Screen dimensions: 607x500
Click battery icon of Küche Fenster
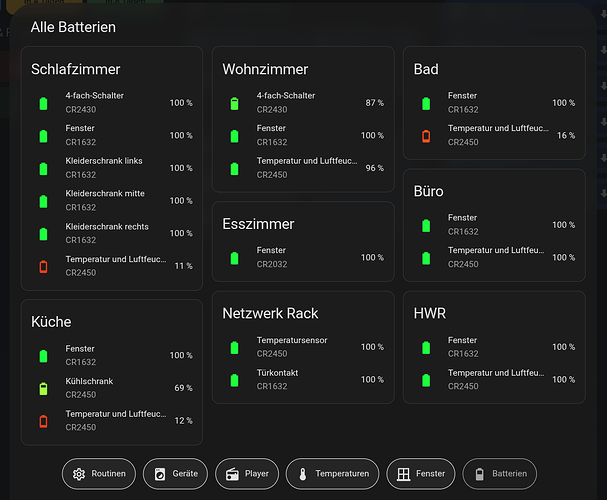(43, 356)
